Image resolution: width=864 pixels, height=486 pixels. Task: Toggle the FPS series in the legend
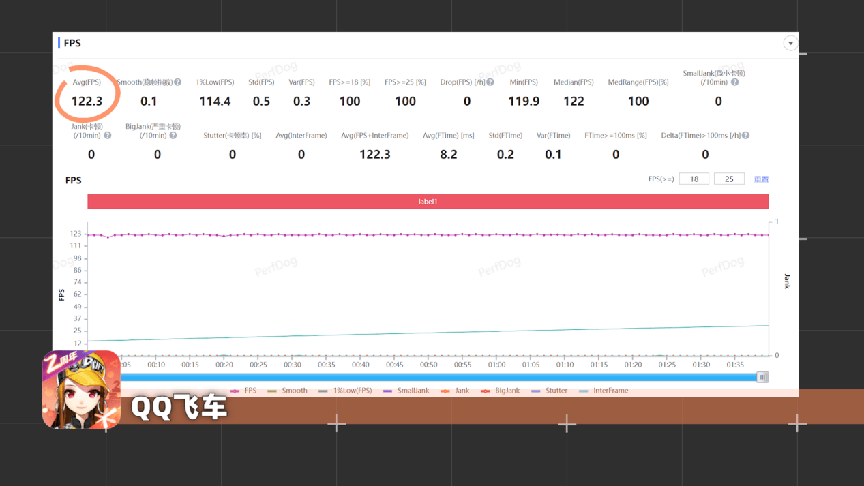[x=245, y=391]
